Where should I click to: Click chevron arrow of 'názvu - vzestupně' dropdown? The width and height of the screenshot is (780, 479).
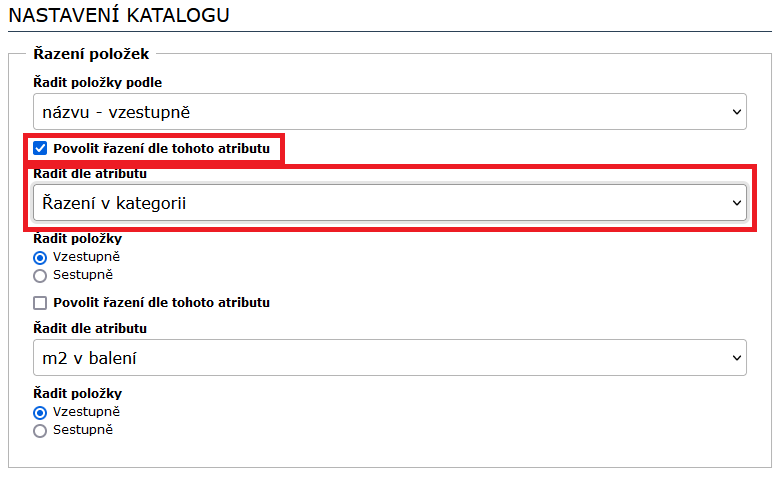(736, 111)
